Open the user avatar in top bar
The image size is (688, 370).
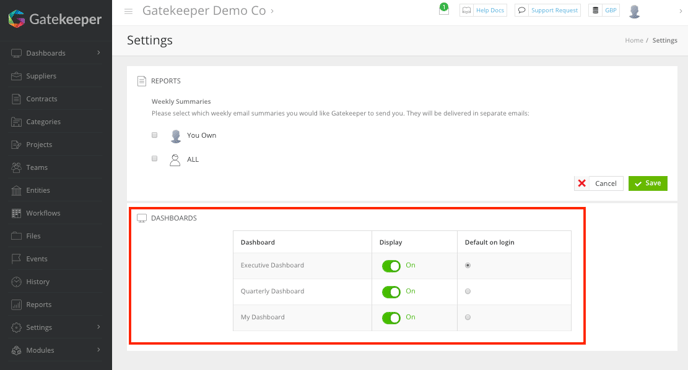point(634,11)
